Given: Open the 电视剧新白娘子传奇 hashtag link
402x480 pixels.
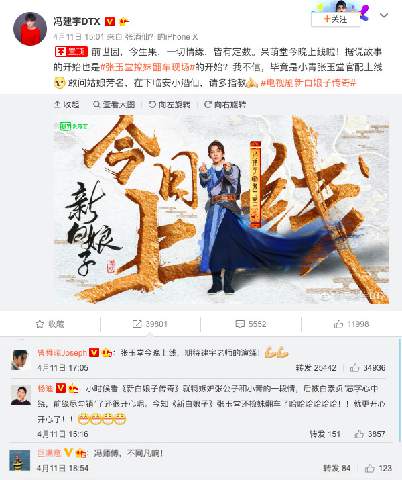Looking at the screenshot, I should point(308,83).
